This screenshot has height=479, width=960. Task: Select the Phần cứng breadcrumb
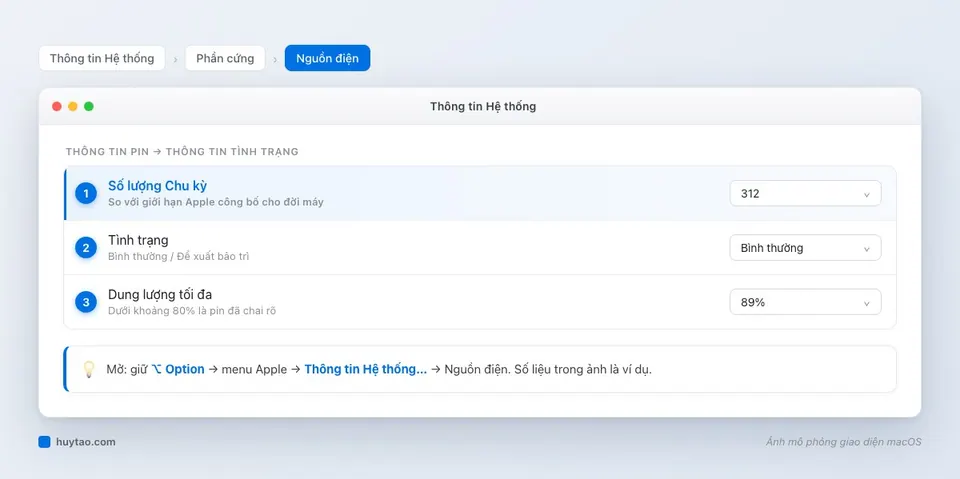[225, 58]
